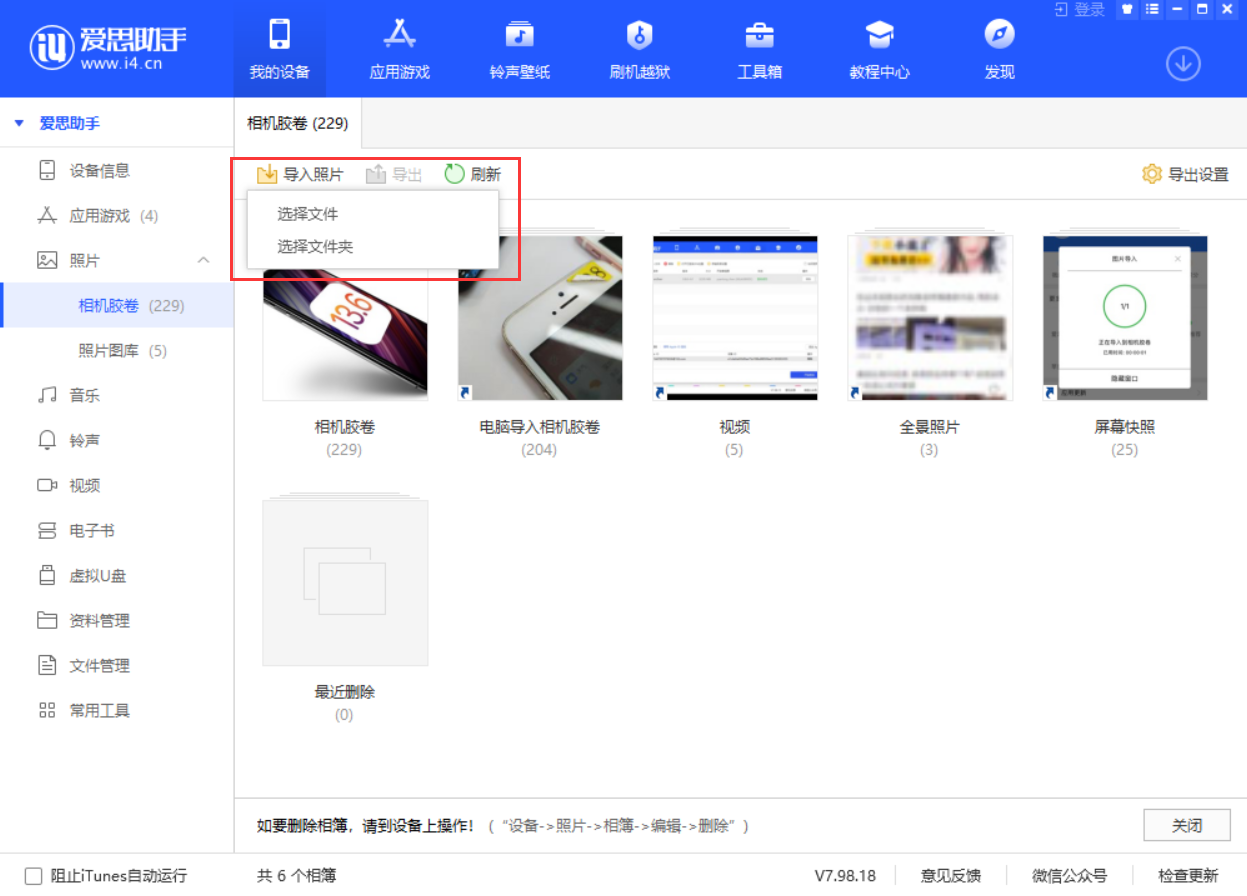The image size is (1247, 896).
Task: Open 应用游戏 from the top navigation
Action: pos(399,48)
